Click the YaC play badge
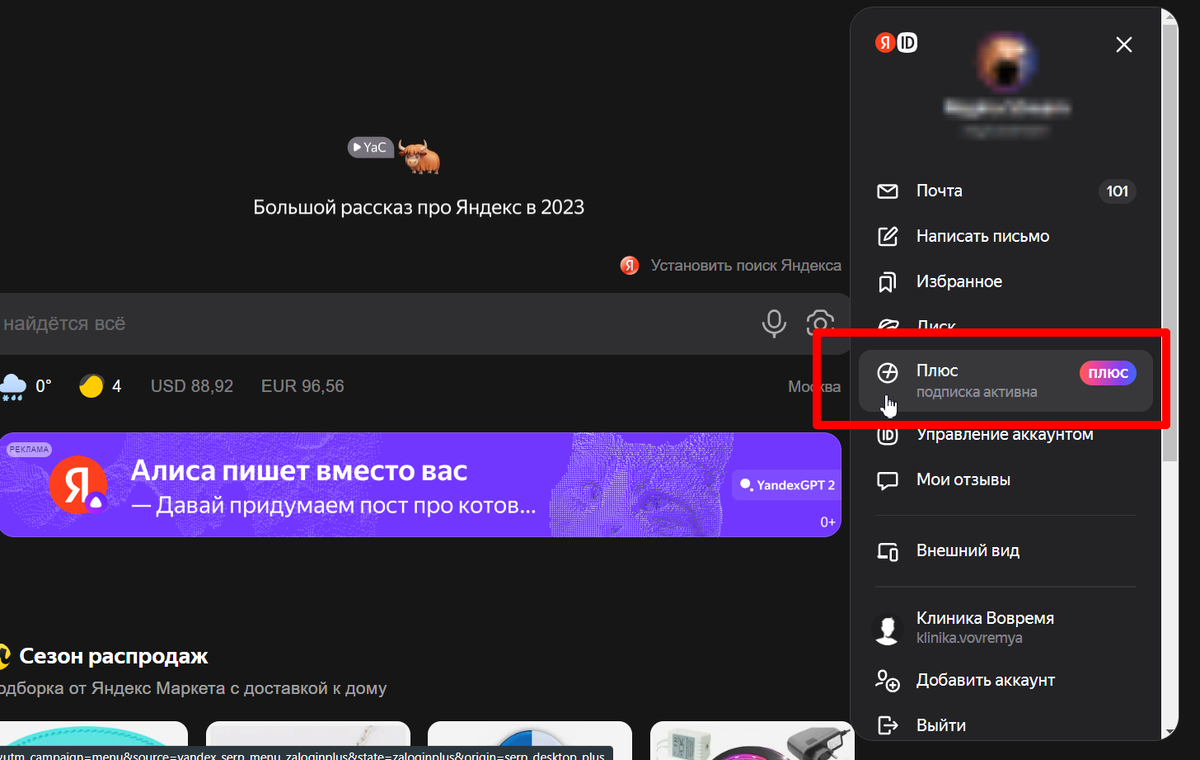The width and height of the screenshot is (1200, 760). tap(369, 148)
